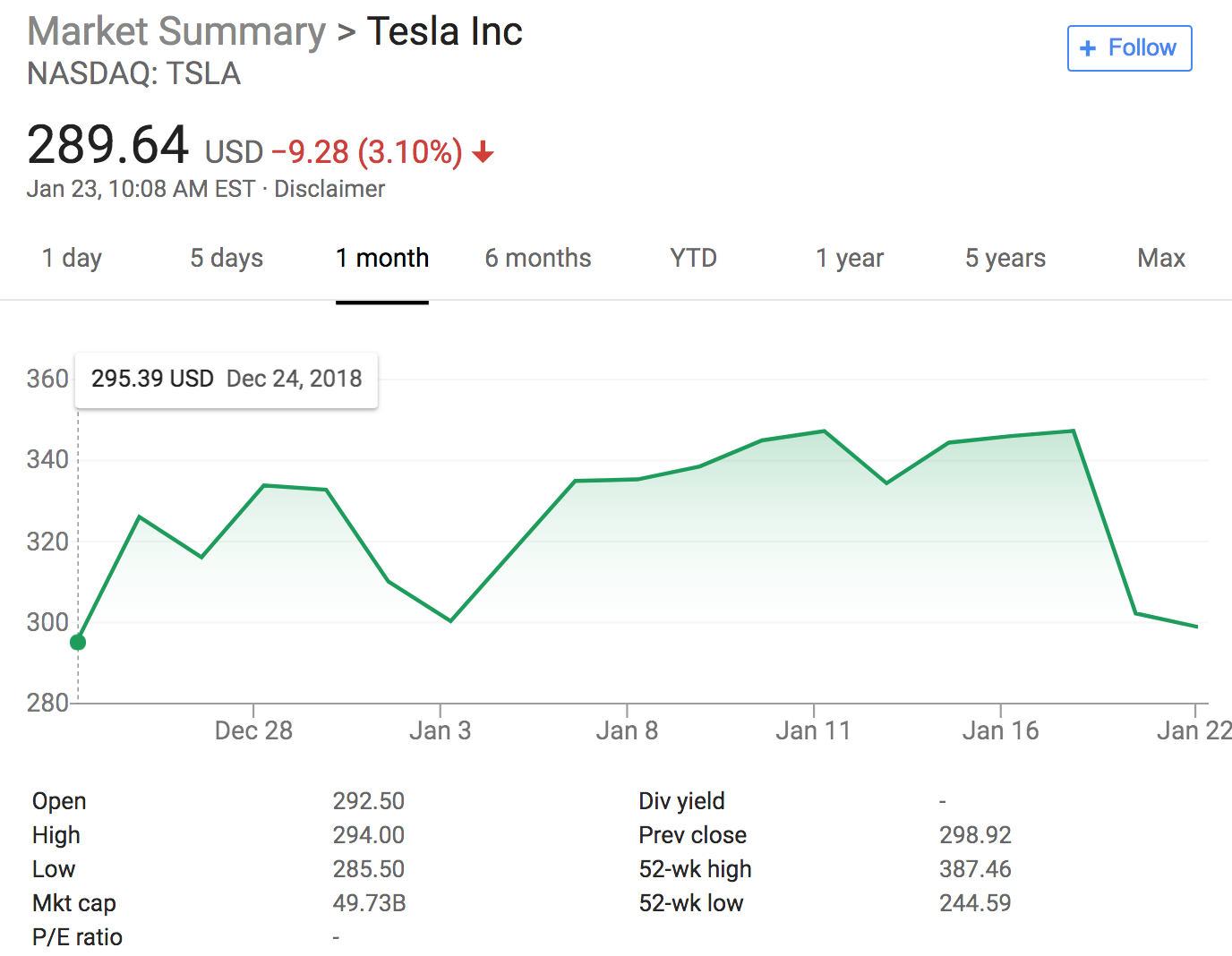
Task: Select the 1 month tab
Action: pos(382,259)
